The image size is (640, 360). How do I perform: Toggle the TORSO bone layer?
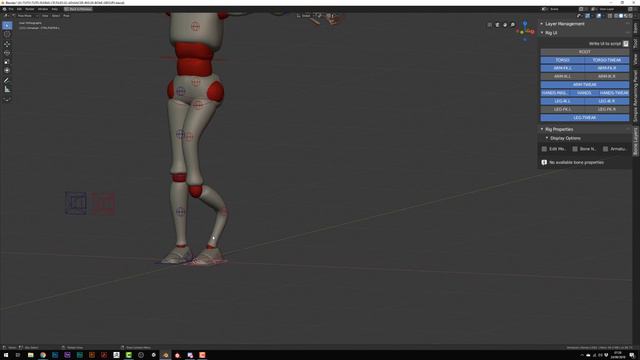click(562, 60)
